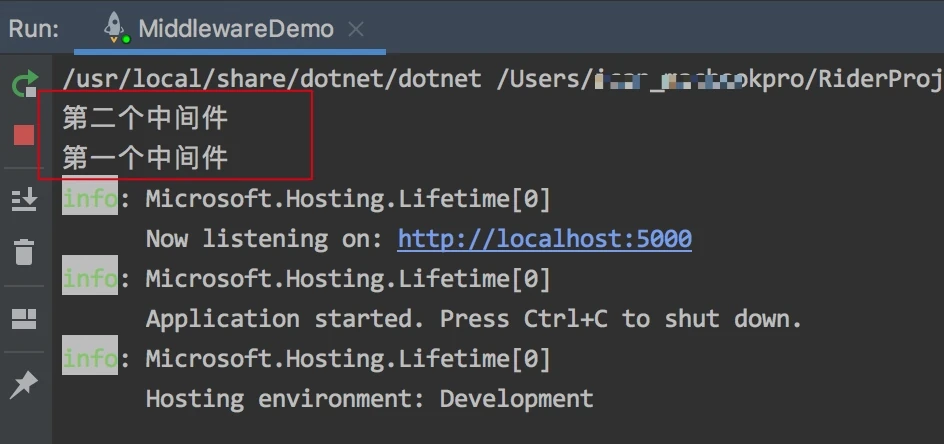The width and height of the screenshot is (944, 444).
Task: Click the info badge above Application started line
Action: 90,278
